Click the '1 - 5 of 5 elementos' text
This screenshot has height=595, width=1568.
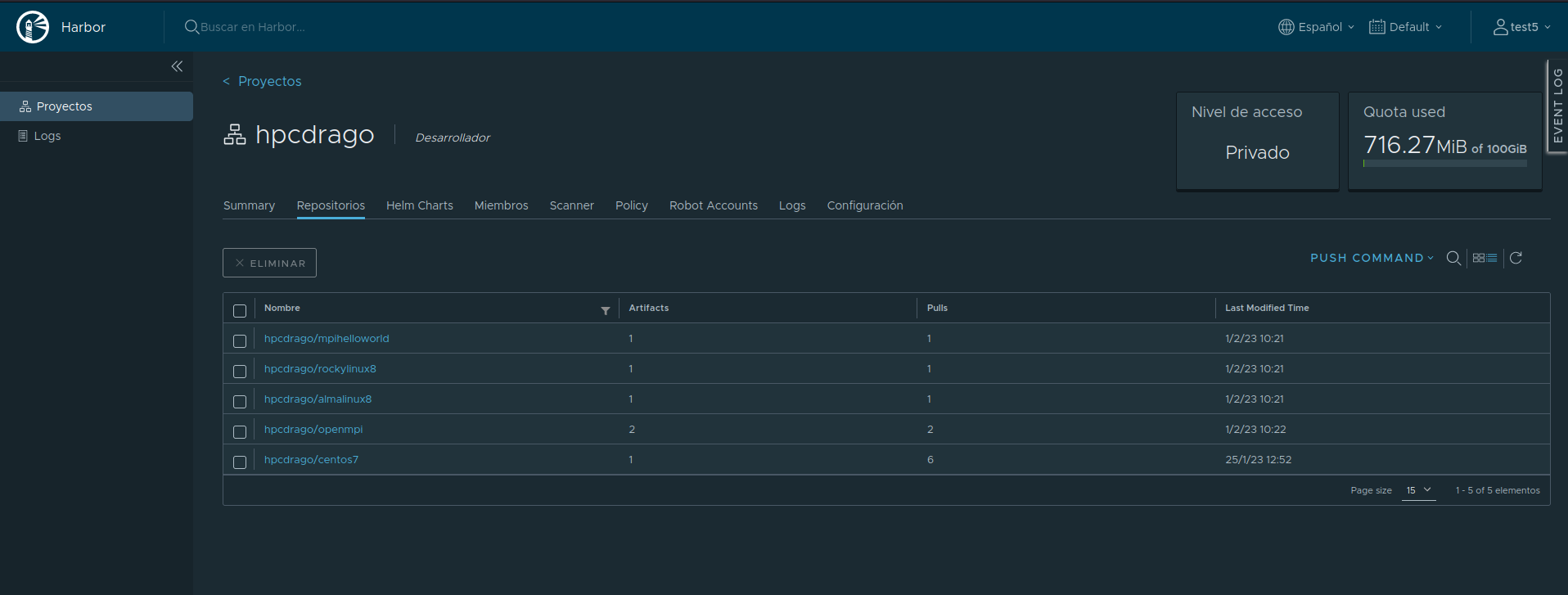(1498, 490)
